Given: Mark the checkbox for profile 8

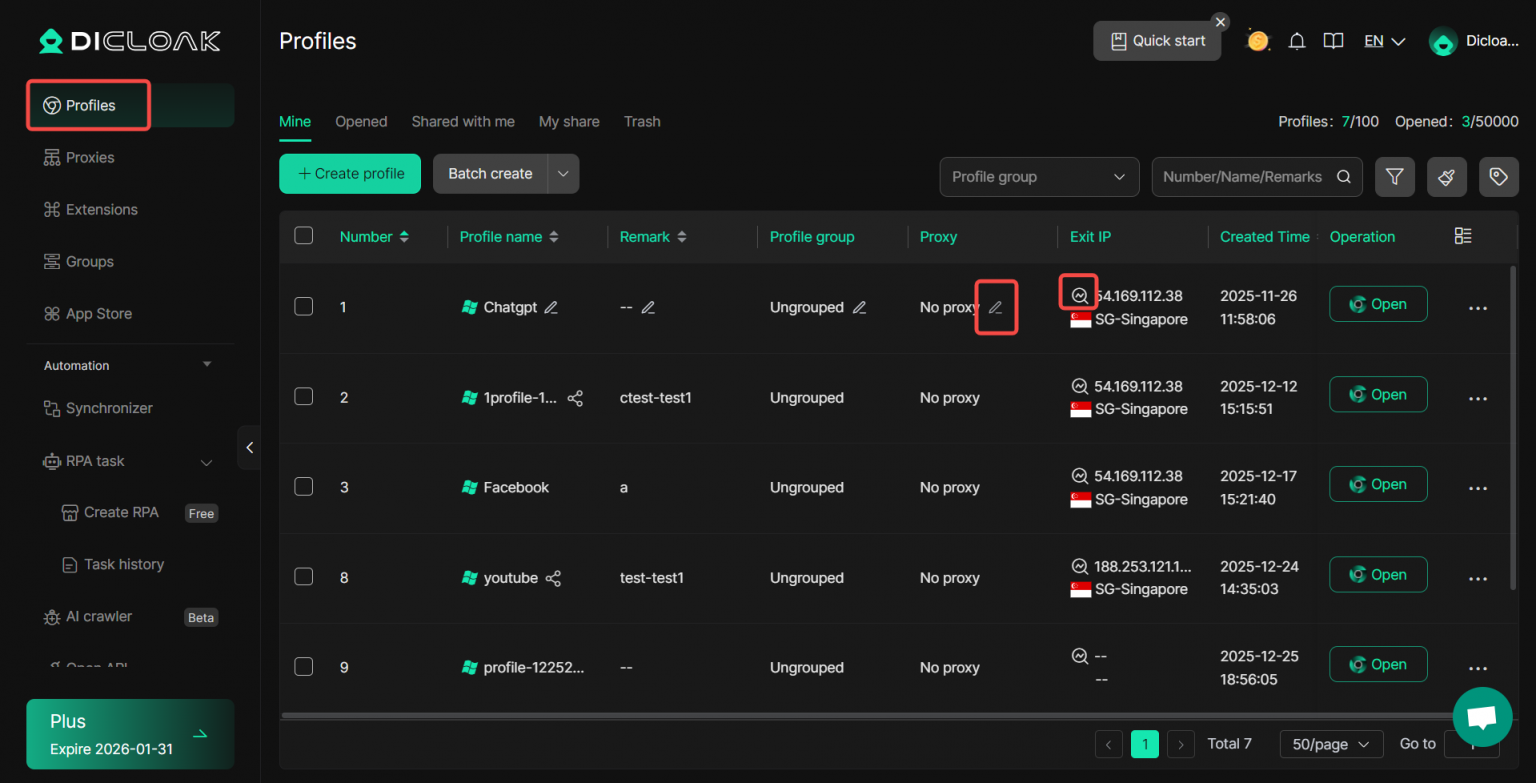Looking at the screenshot, I should point(304,576).
